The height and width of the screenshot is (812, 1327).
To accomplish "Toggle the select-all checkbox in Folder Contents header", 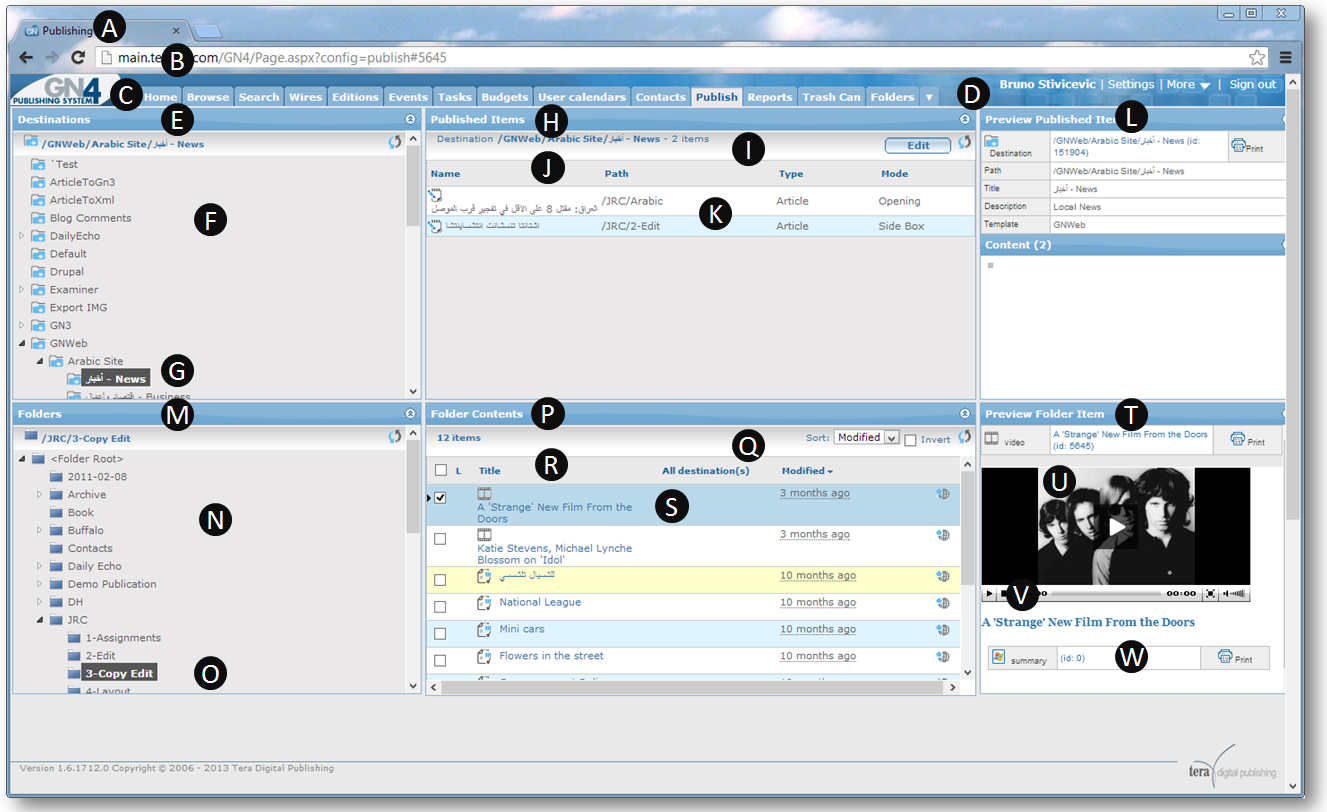I will (440, 470).
